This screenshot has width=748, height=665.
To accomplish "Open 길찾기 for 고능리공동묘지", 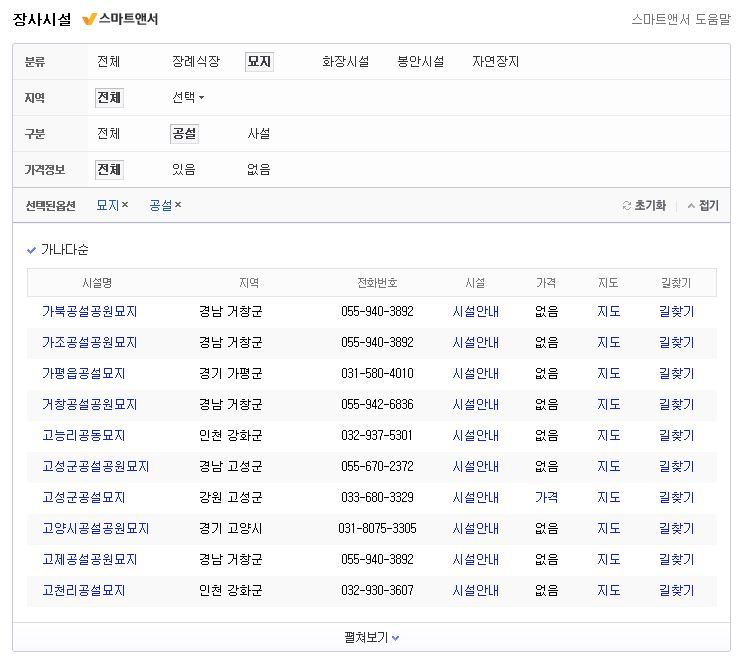I will (676, 436).
